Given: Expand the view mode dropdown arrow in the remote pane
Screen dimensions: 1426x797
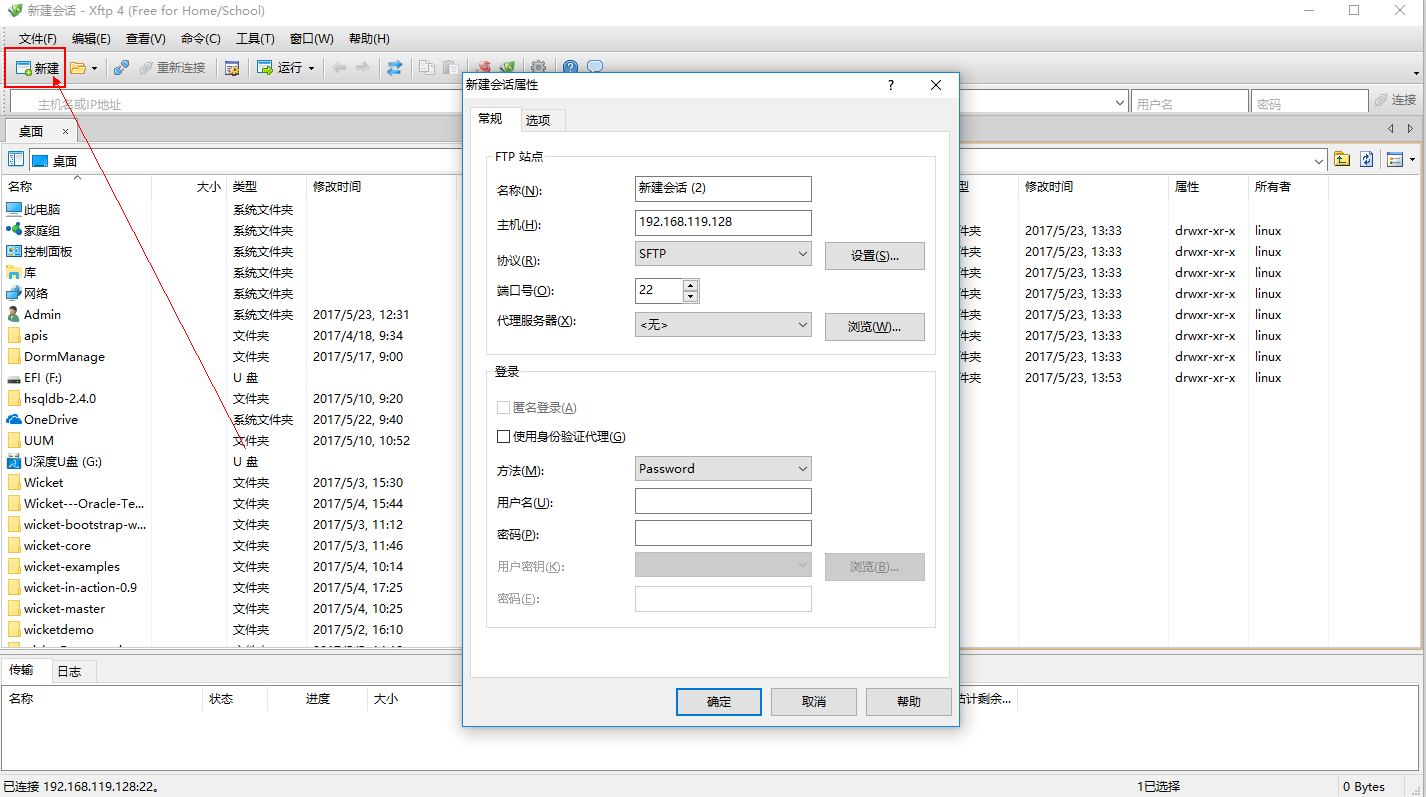Looking at the screenshot, I should click(x=1412, y=159).
